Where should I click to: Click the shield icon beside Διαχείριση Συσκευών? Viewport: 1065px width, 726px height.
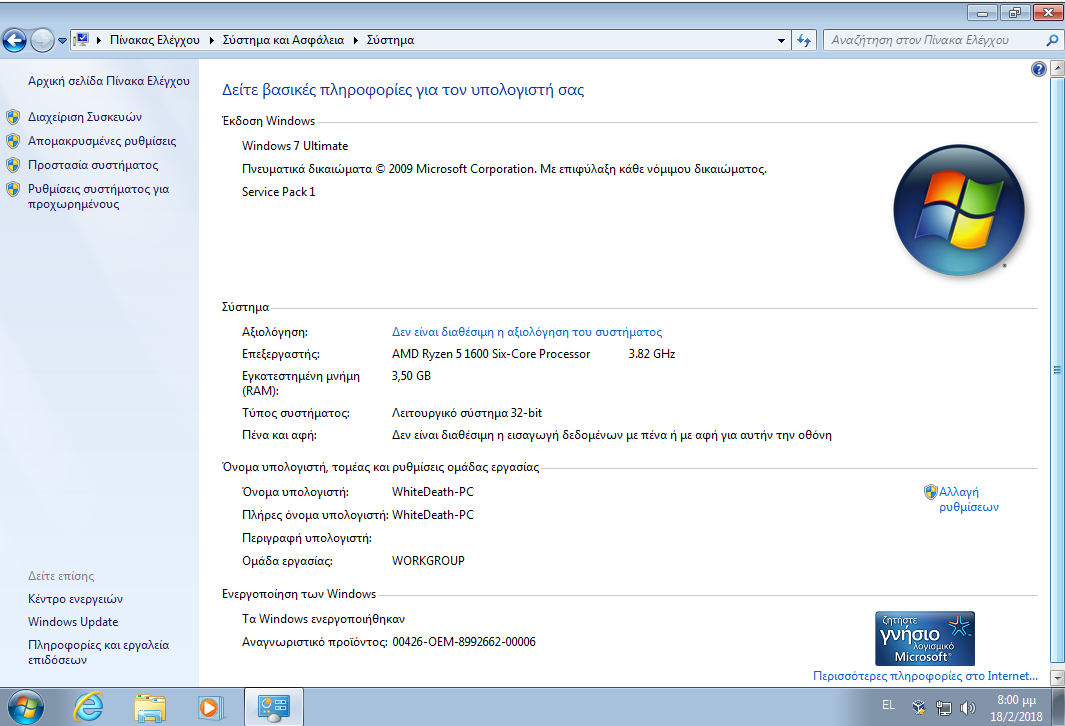(x=13, y=117)
